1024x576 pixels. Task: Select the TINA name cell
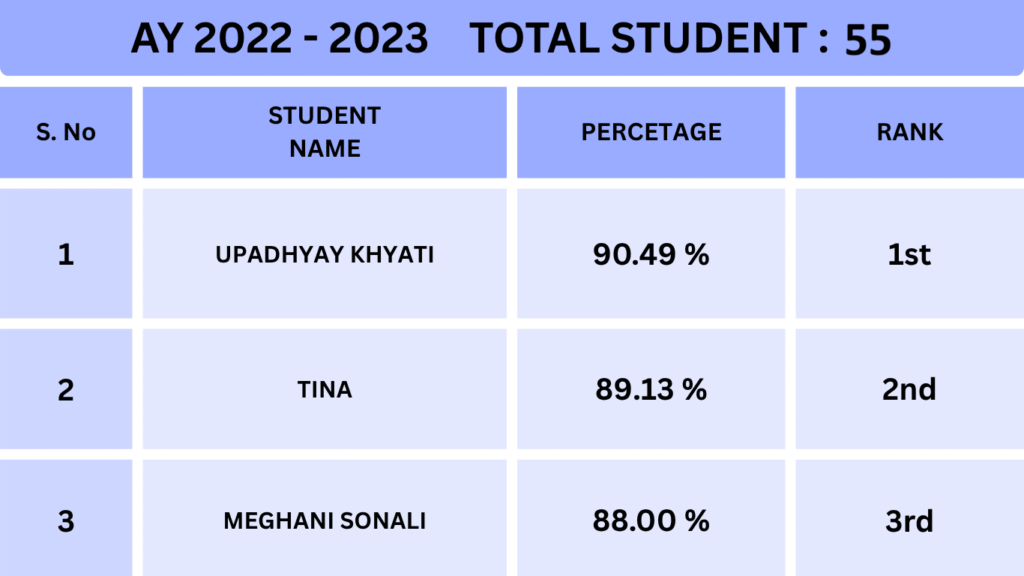tap(325, 389)
